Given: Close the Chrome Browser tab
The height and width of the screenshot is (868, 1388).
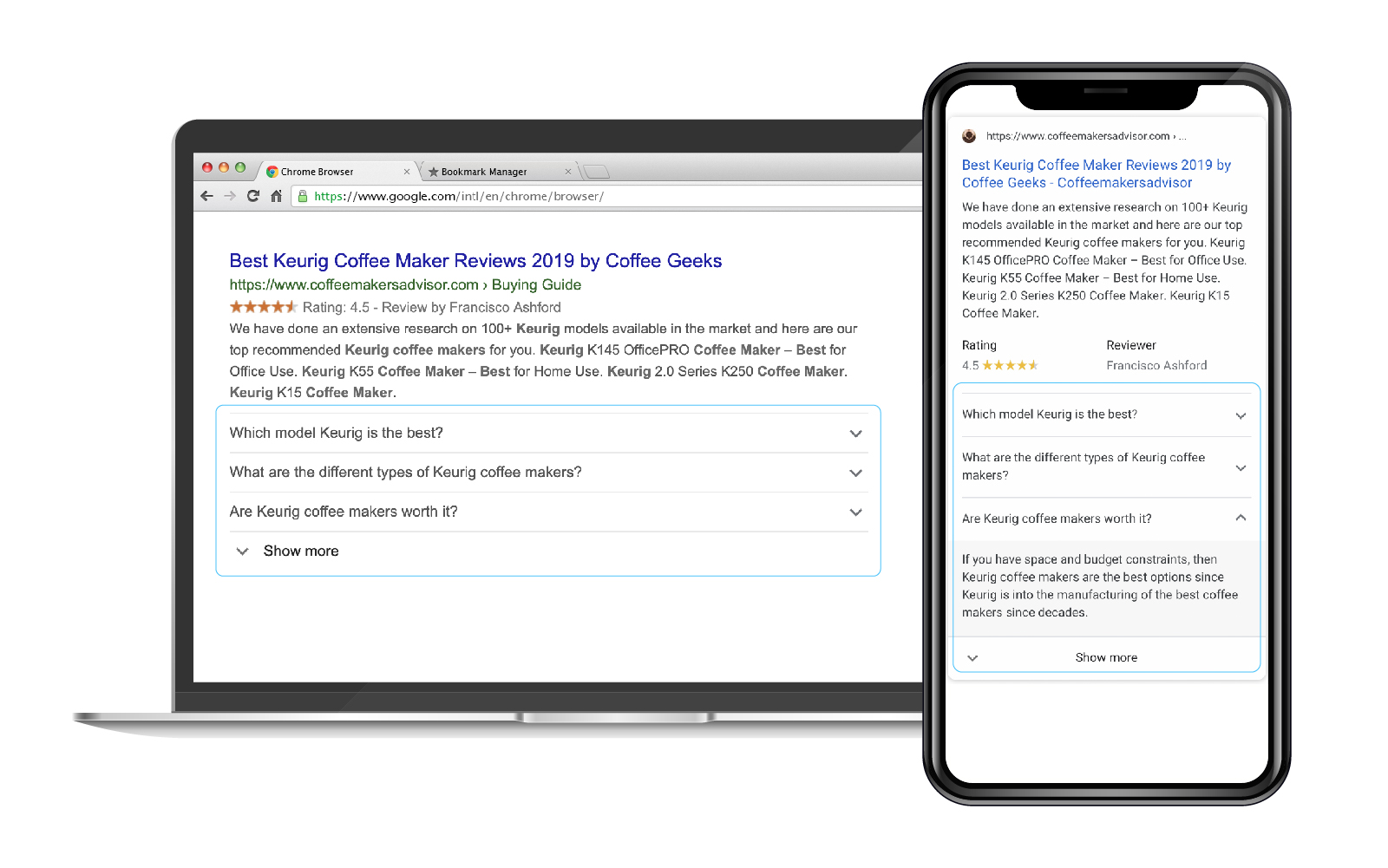Looking at the screenshot, I should tap(407, 172).
